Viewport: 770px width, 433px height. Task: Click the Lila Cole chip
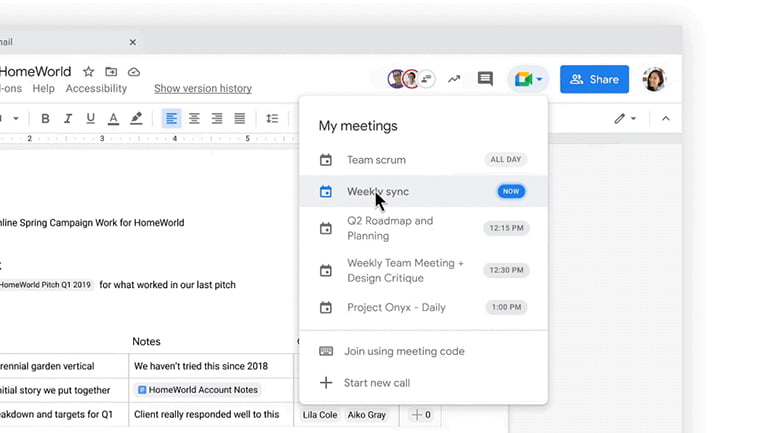(320, 415)
